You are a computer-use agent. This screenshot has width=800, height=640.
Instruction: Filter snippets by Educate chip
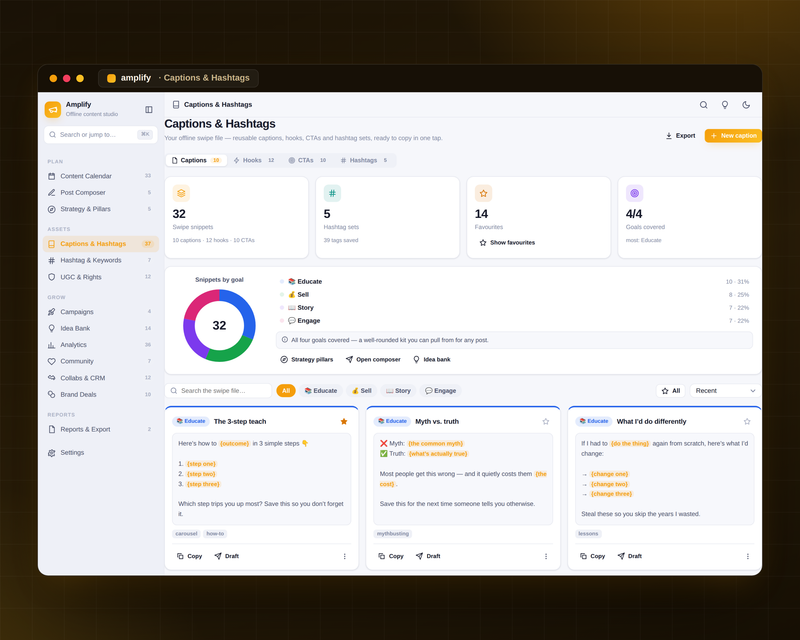[321, 391]
